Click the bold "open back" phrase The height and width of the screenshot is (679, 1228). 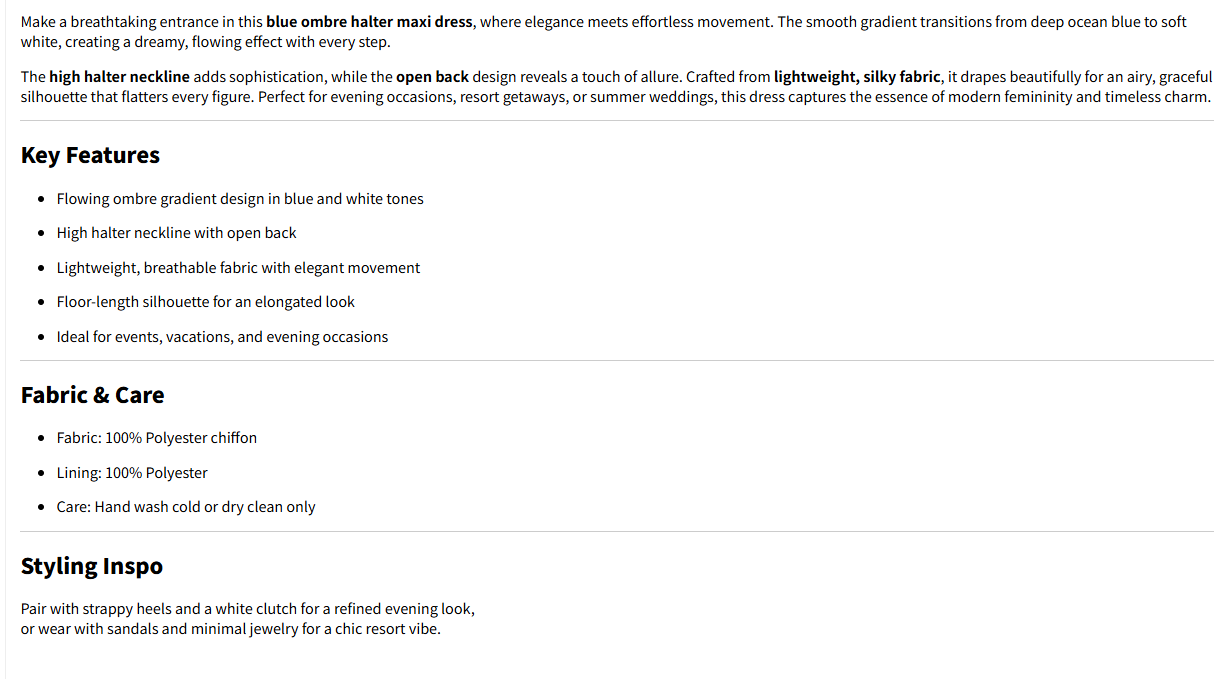pyautogui.click(x=432, y=77)
